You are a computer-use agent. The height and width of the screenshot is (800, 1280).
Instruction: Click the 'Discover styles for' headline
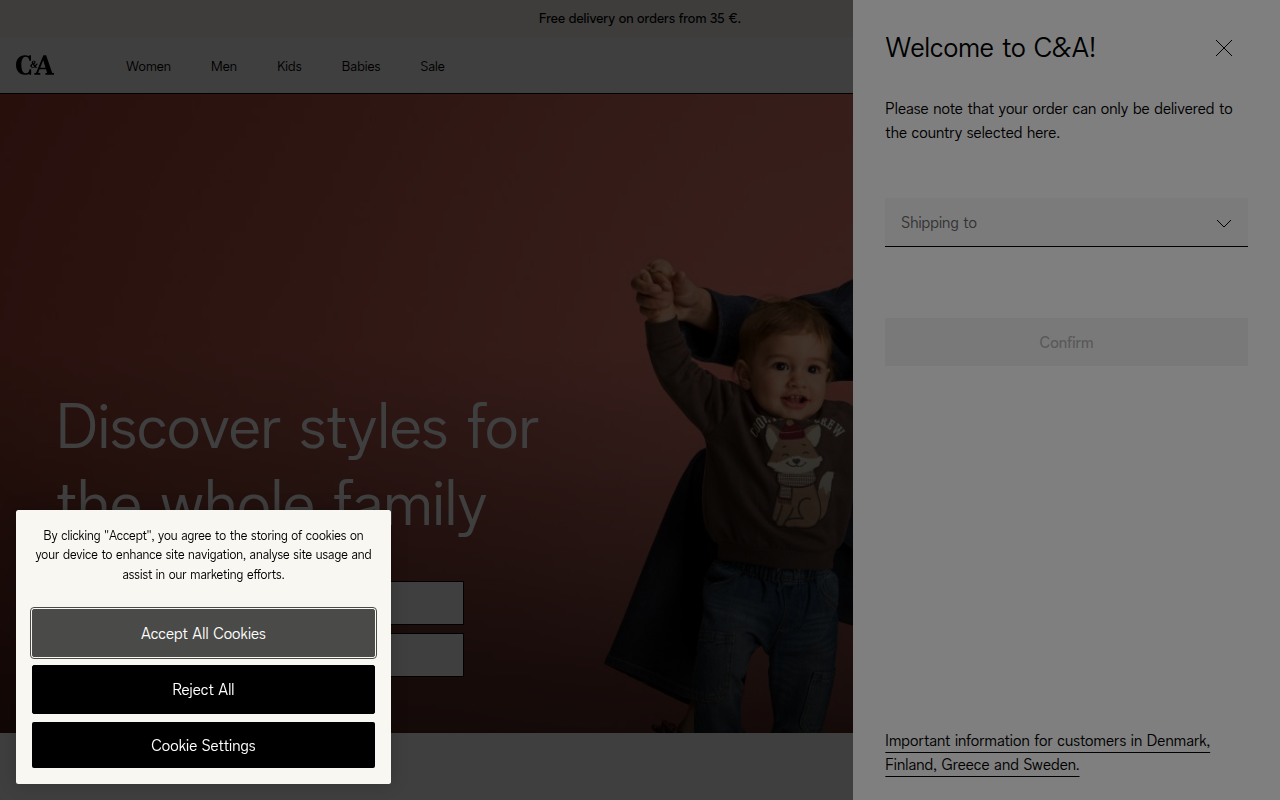click(x=297, y=427)
